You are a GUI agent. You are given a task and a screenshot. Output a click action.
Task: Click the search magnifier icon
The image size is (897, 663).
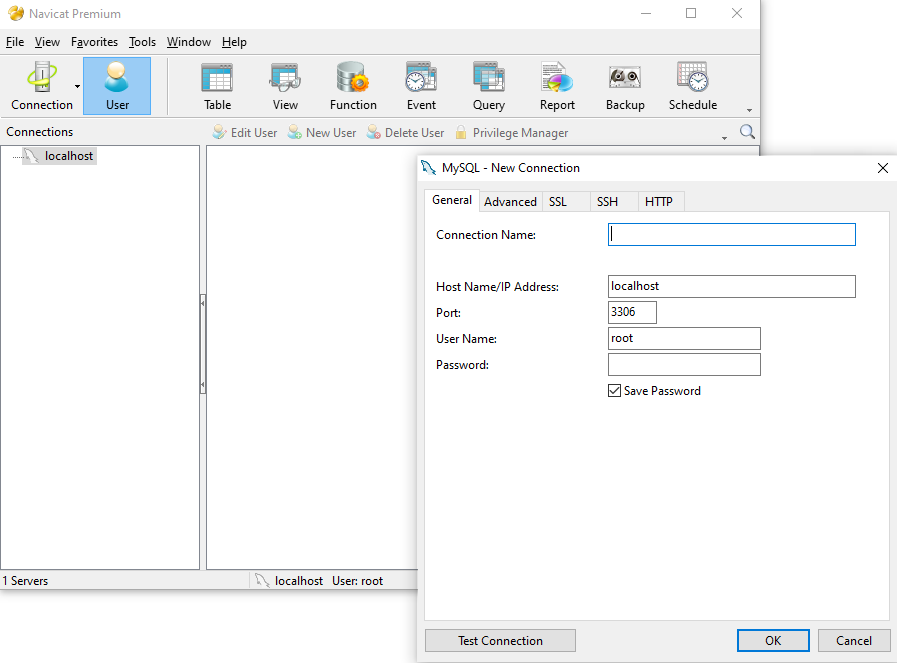(x=747, y=132)
